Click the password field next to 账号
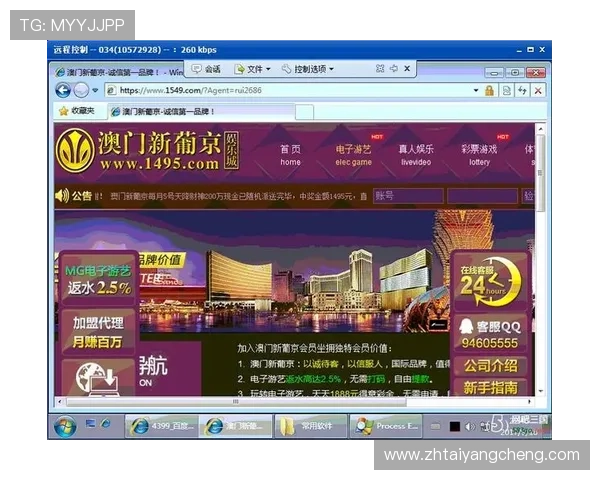This screenshot has width=600, height=480. click(482, 196)
